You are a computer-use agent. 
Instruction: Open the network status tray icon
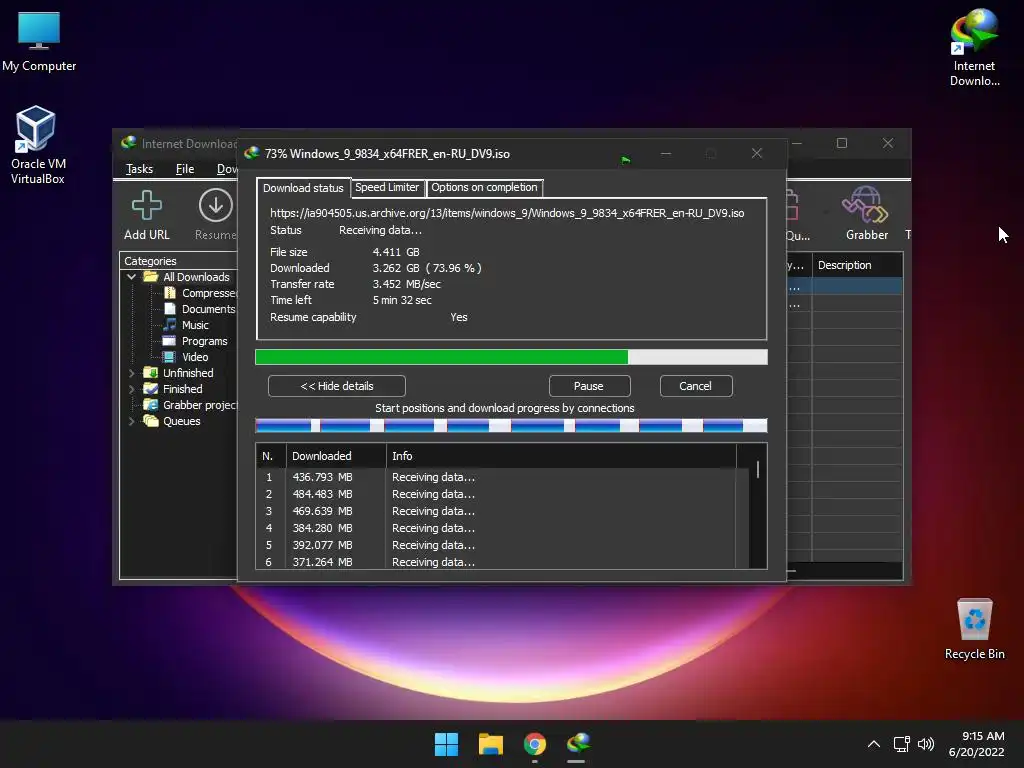point(902,744)
